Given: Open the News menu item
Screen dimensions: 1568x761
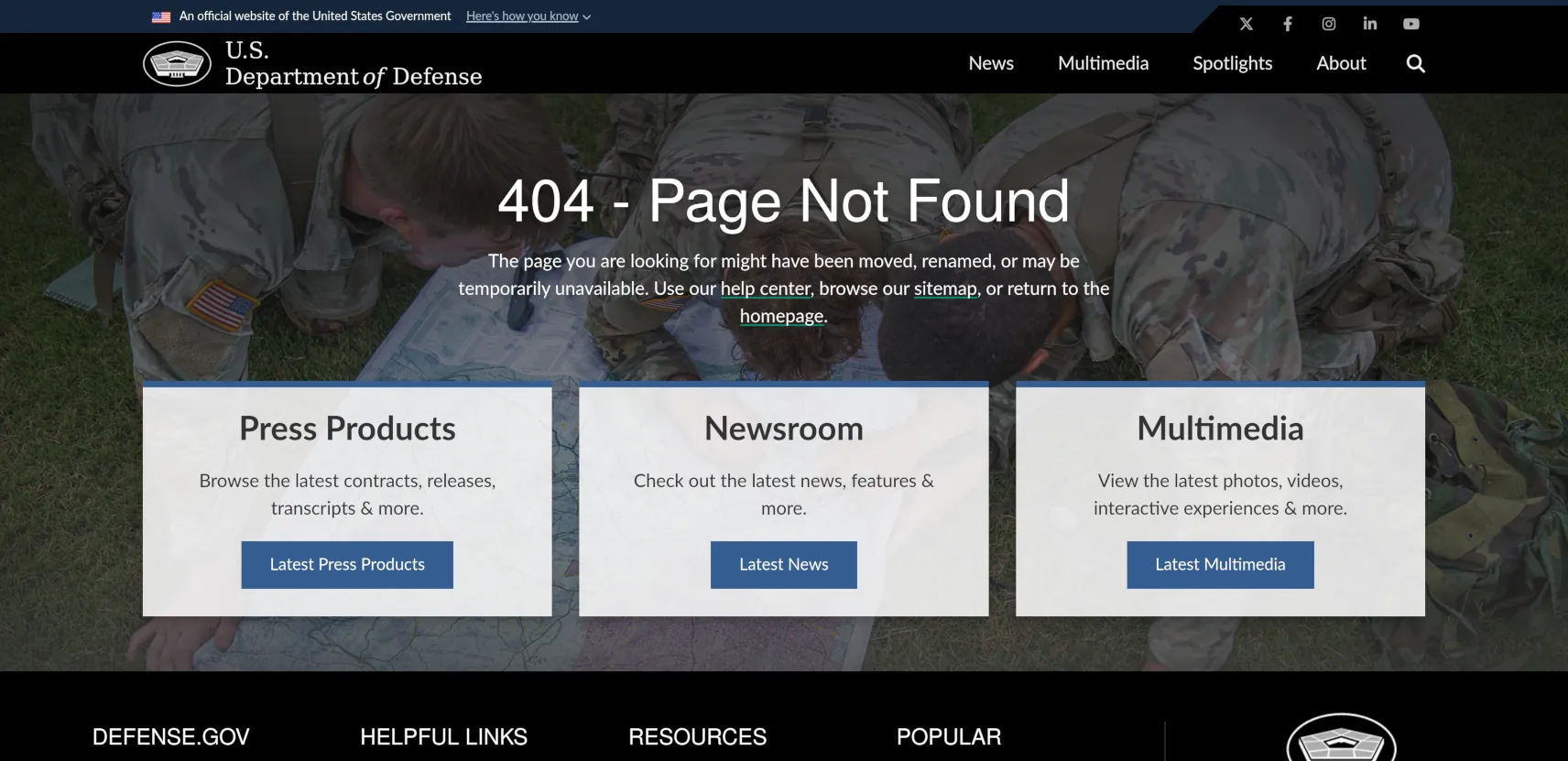Looking at the screenshot, I should tap(991, 63).
